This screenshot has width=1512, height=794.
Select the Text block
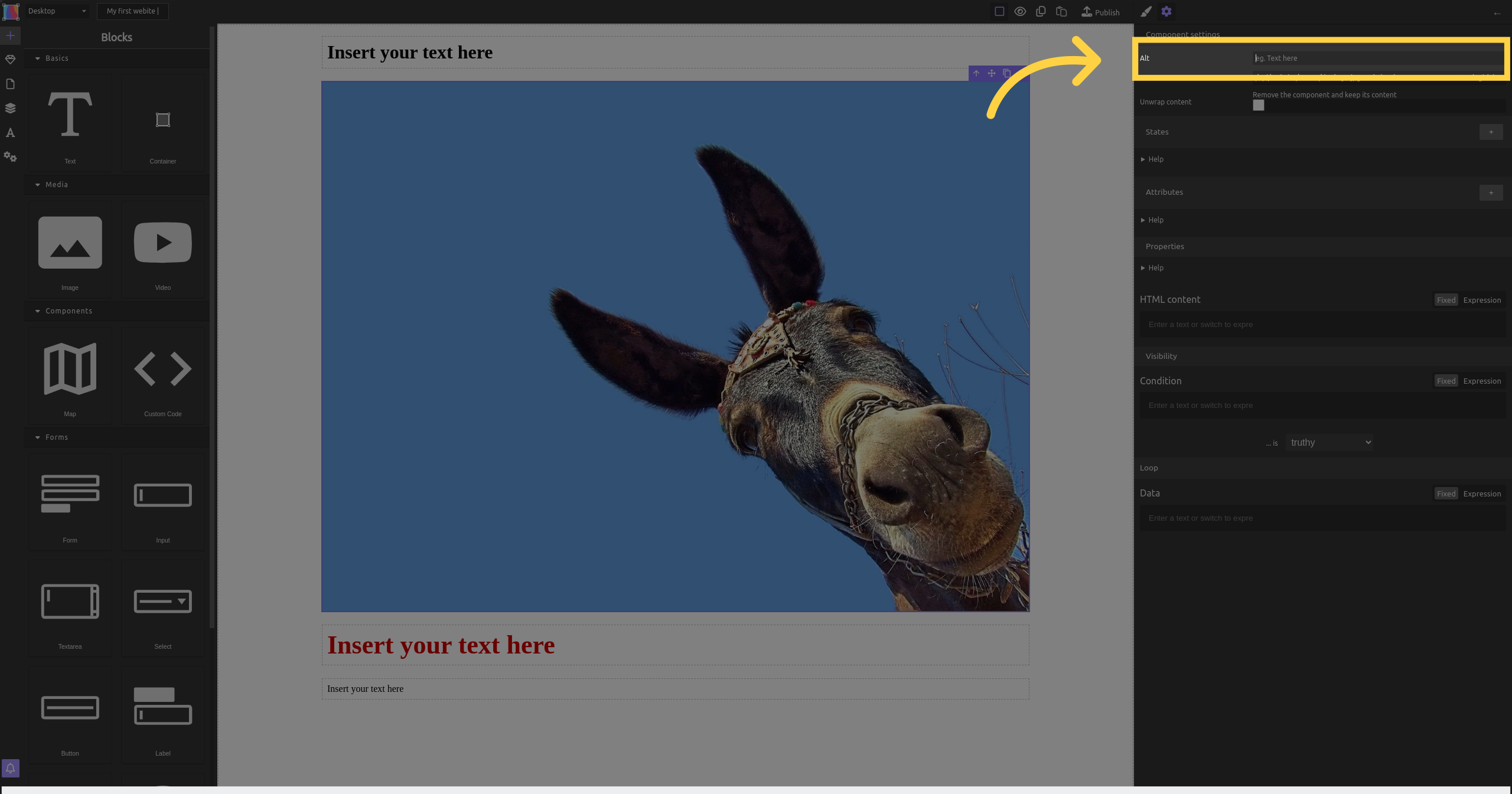70,123
